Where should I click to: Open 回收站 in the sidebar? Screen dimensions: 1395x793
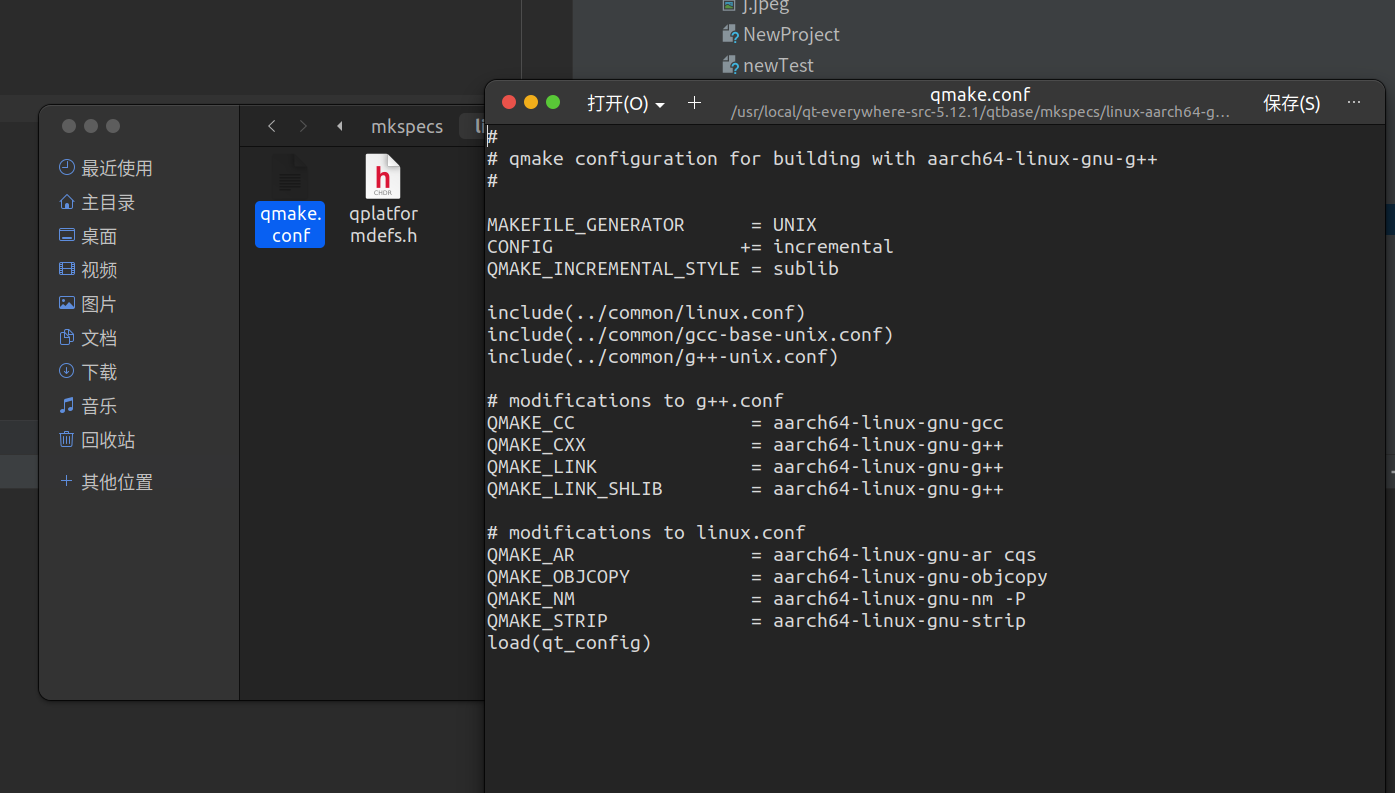tap(97, 440)
